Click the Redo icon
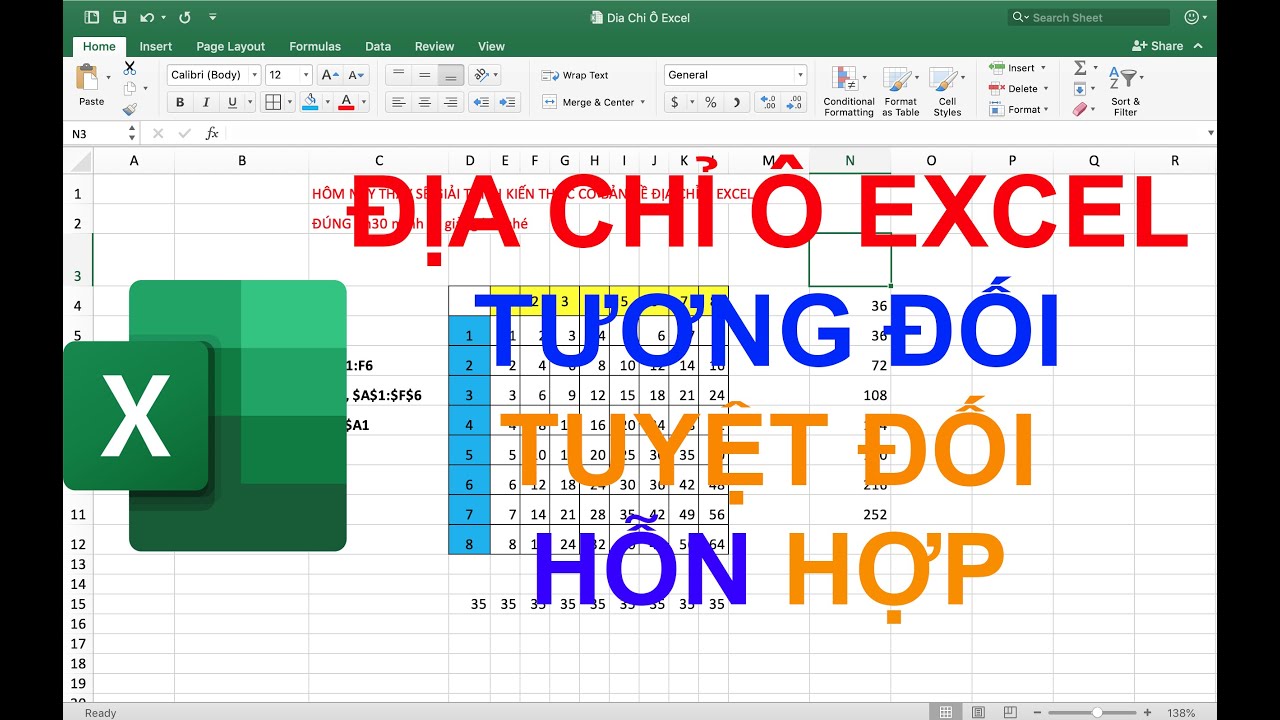 point(185,17)
